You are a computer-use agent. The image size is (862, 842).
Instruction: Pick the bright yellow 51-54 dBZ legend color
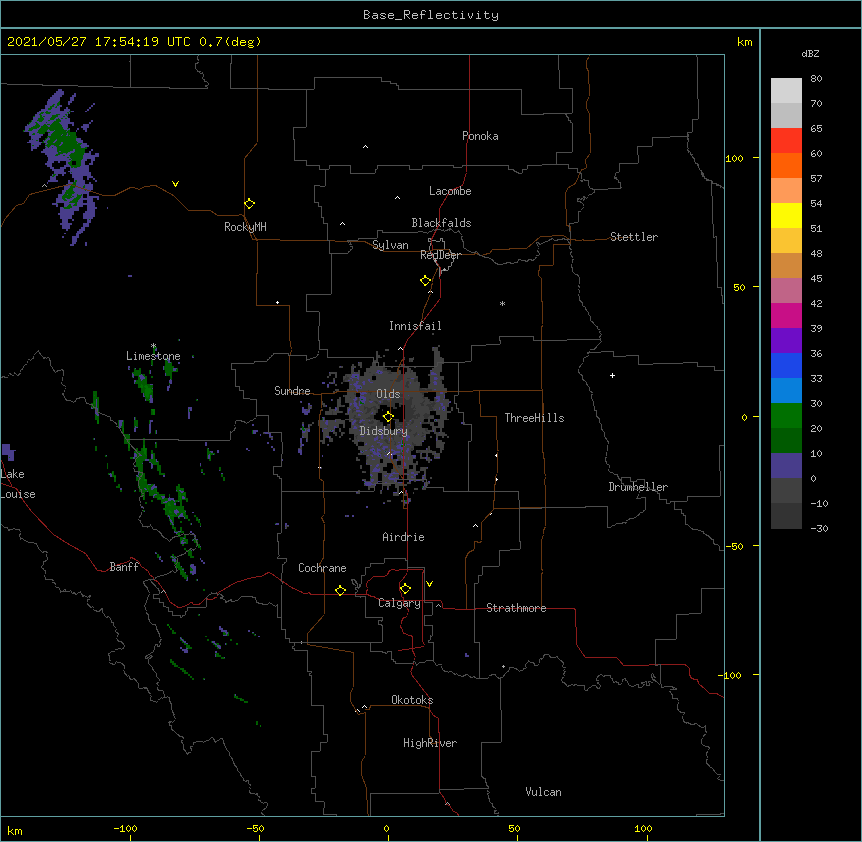[786, 215]
